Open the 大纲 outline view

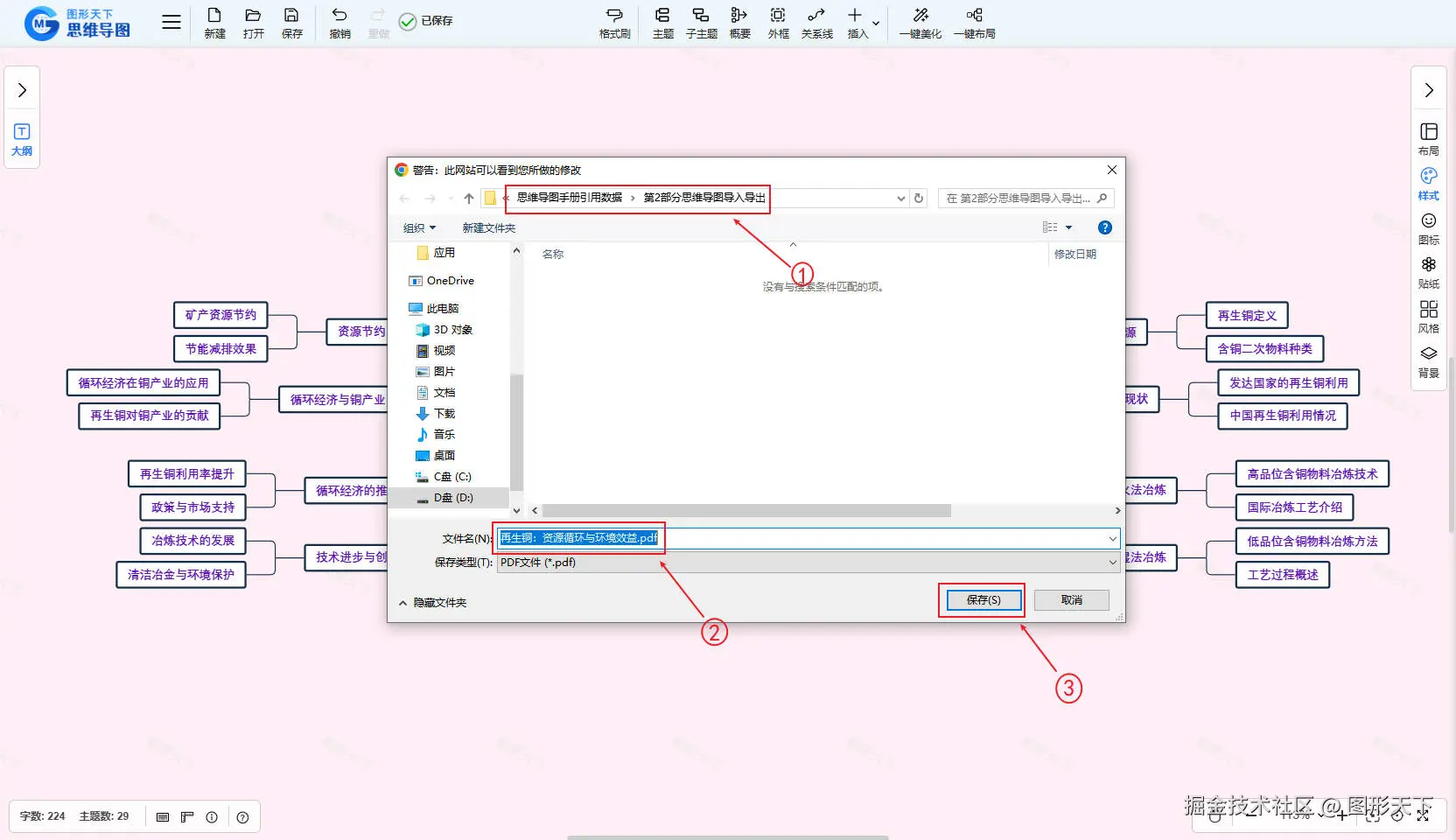(x=22, y=140)
